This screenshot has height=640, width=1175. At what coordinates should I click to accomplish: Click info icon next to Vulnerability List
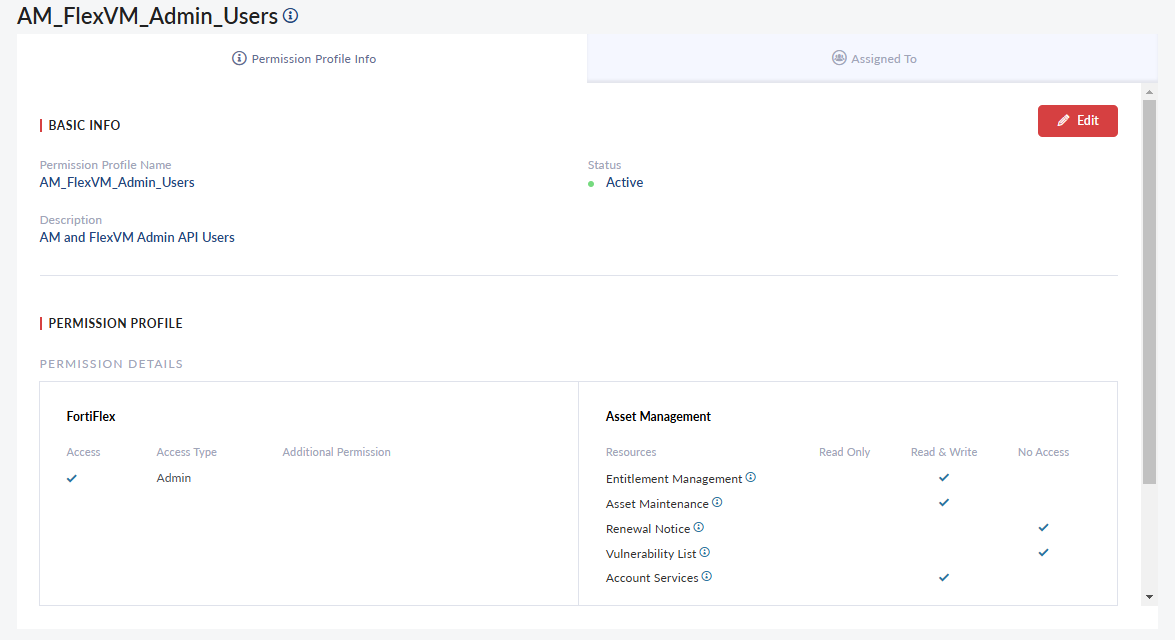[x=704, y=552]
